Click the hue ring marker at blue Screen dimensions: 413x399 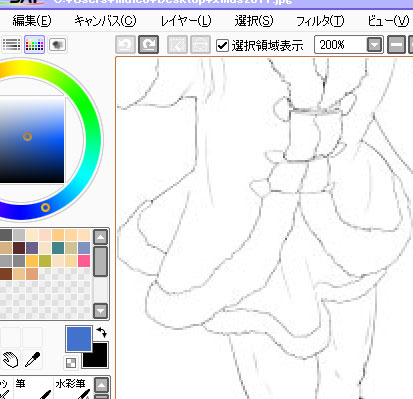click(45, 208)
